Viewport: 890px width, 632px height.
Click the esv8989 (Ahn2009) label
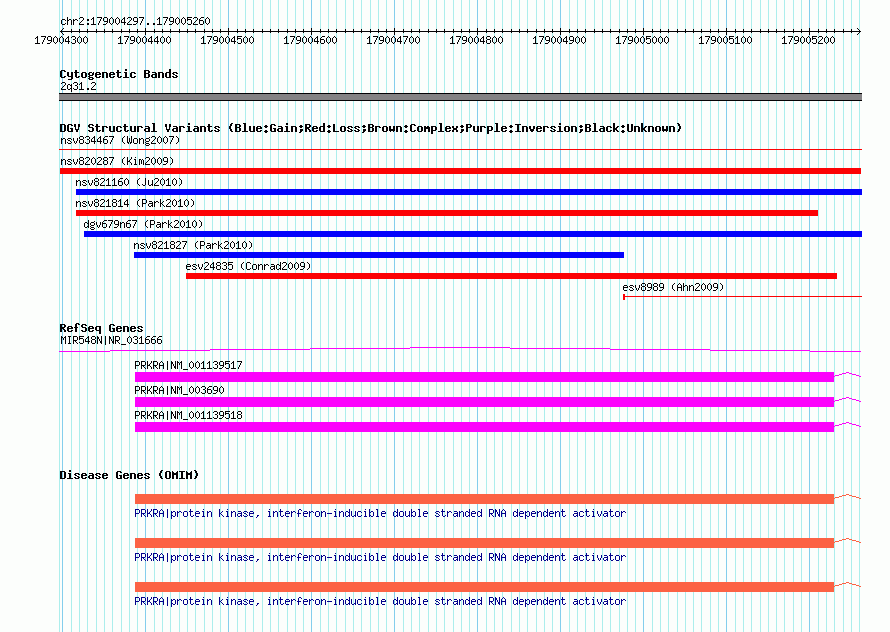[x=673, y=287]
